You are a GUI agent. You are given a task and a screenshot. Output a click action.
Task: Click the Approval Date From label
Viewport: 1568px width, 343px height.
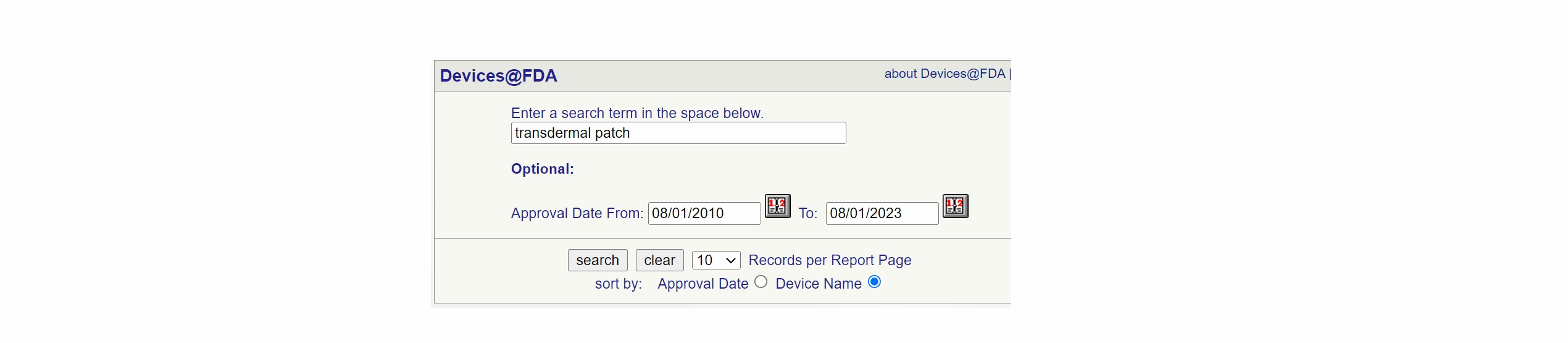pos(577,213)
